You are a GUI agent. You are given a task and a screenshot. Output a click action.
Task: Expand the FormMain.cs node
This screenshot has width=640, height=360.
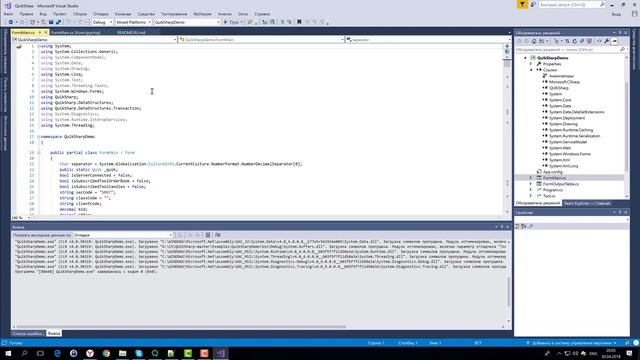[x=531, y=178]
